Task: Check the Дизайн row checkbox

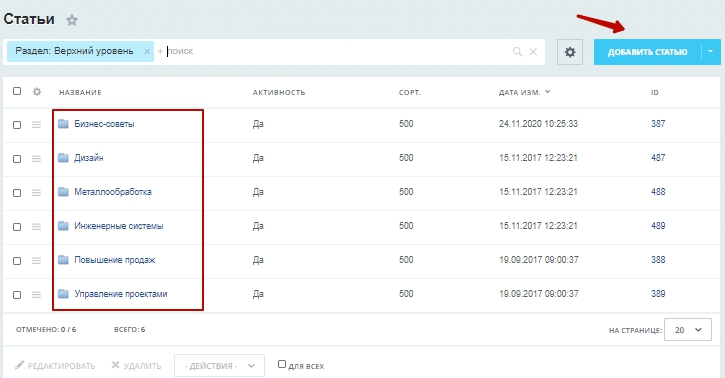Action: pos(17,159)
